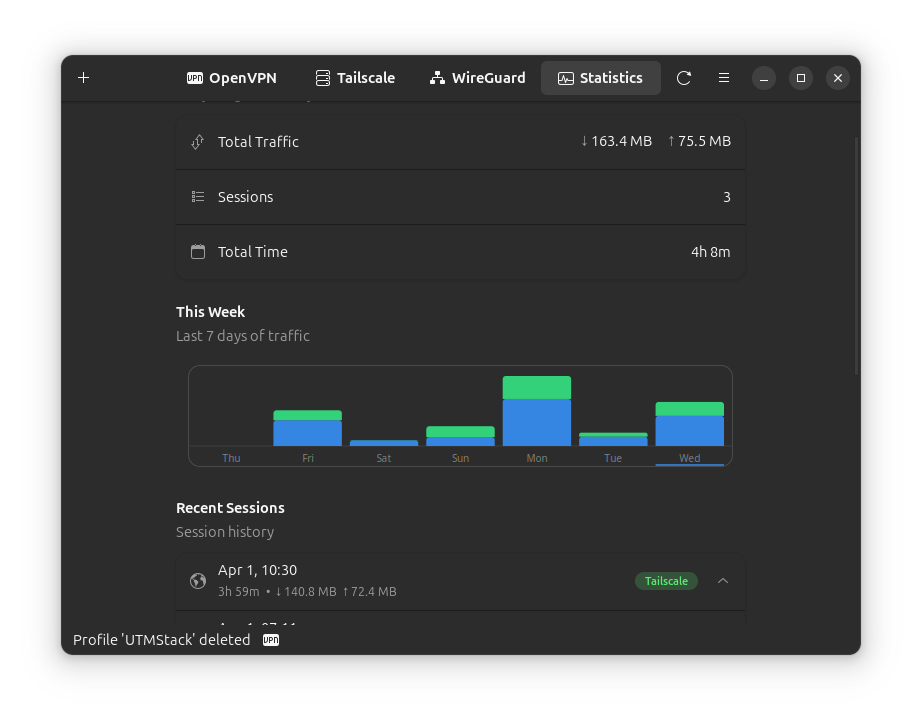
Task: Click the globe icon of Apr 1 session
Action: click(x=198, y=581)
